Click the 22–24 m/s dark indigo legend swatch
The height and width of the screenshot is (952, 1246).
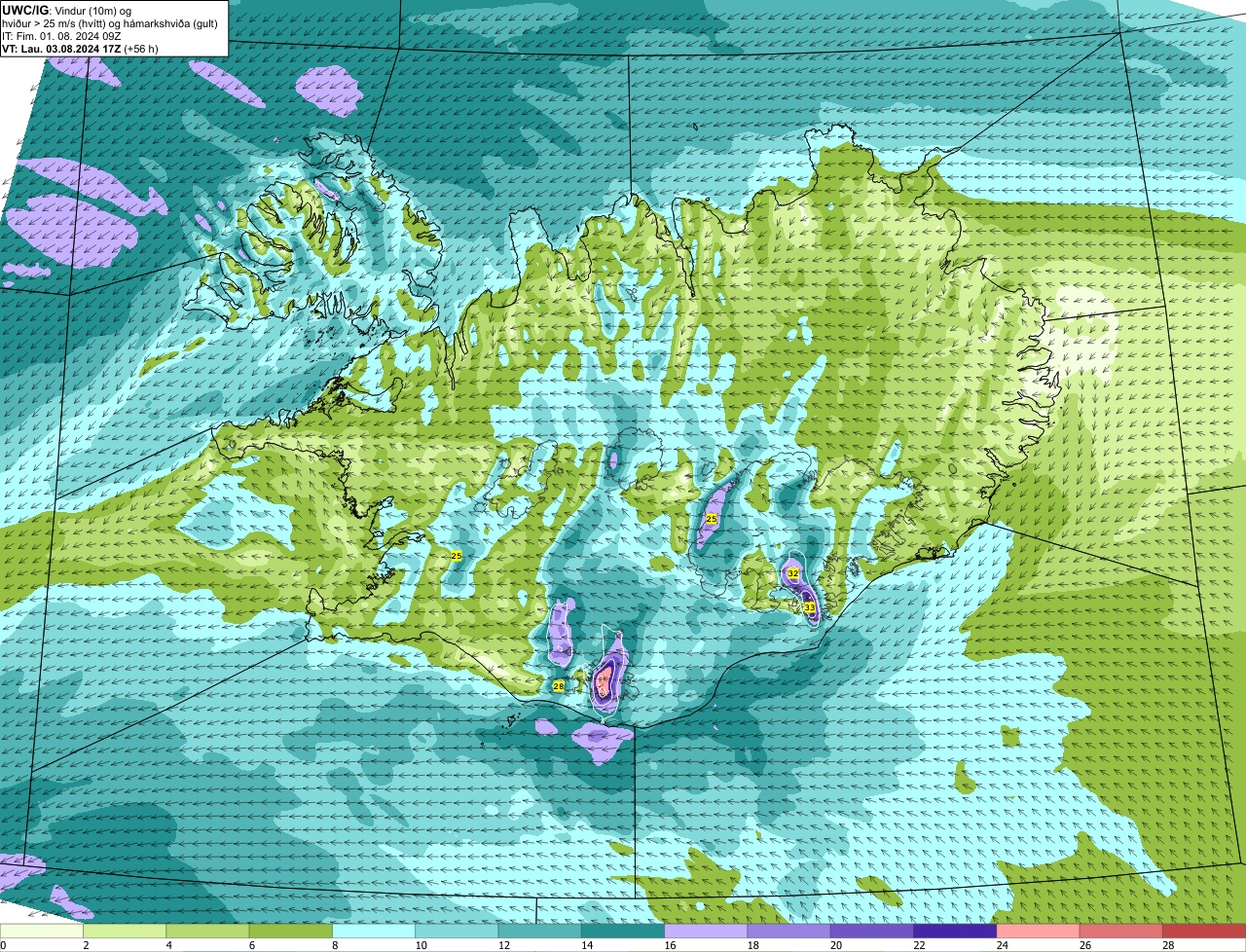pos(955,931)
